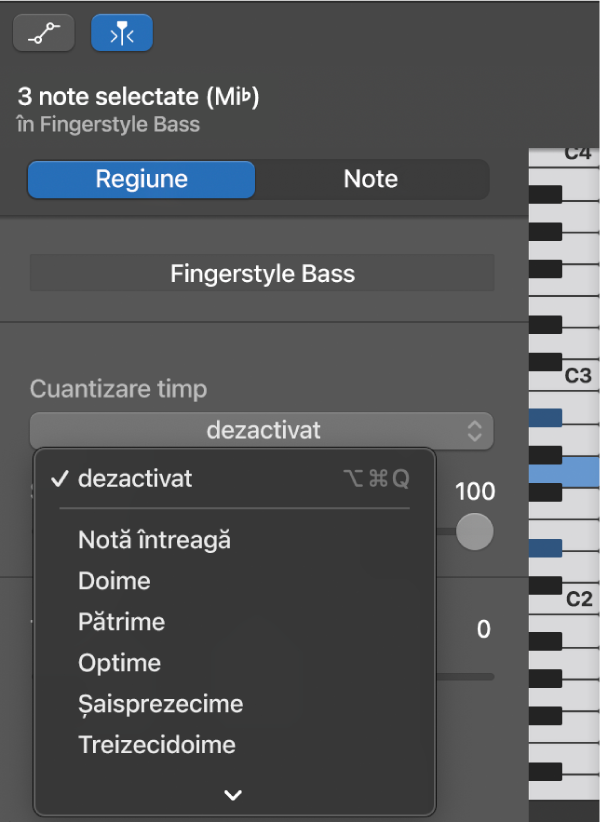This screenshot has height=822, width=601.
Task: Toggle the blue collapse notes icon
Action: click(121, 32)
